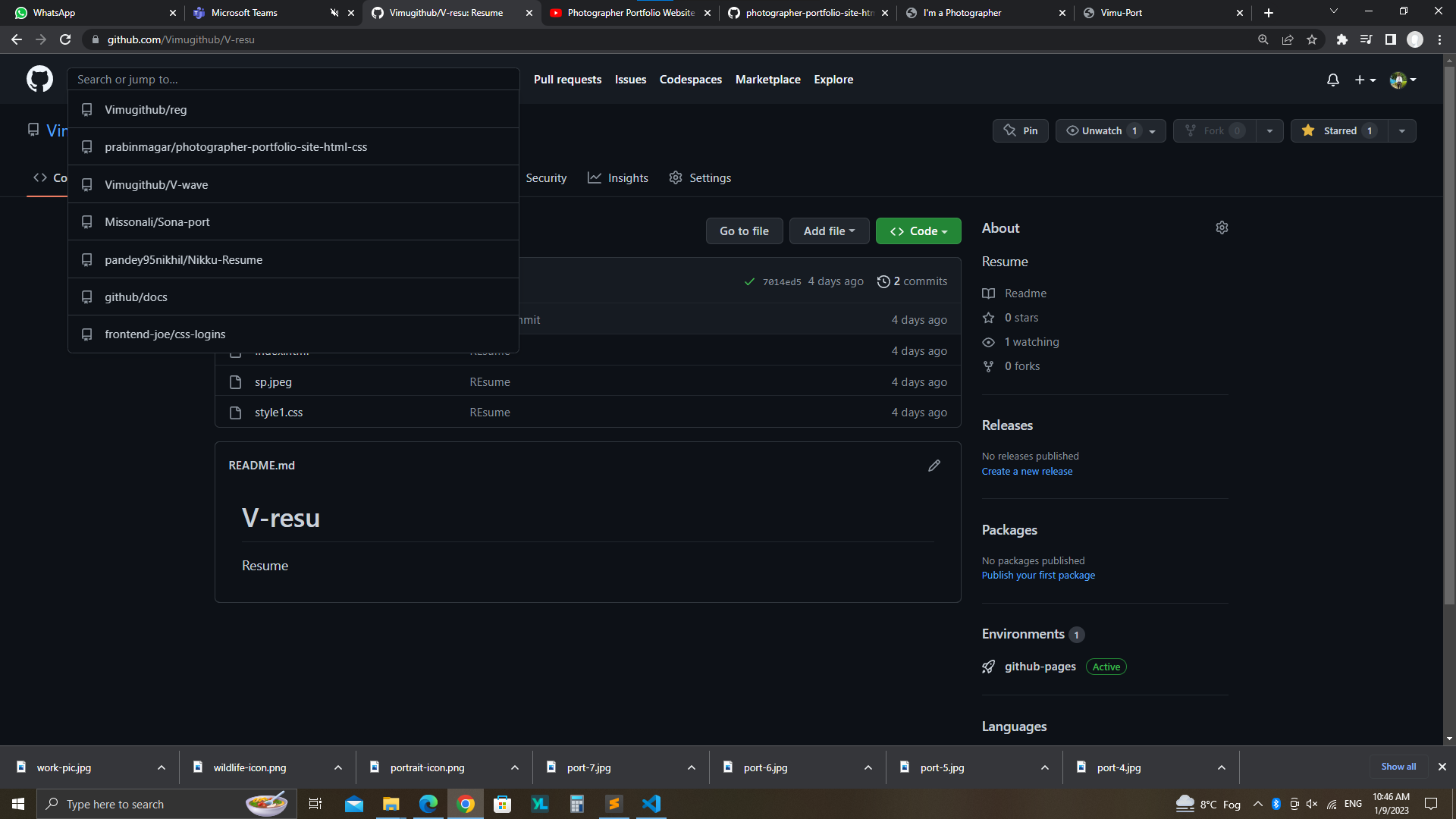Image resolution: width=1456 pixels, height=819 pixels.
Task: Open the notifications bell
Action: coord(1332,80)
